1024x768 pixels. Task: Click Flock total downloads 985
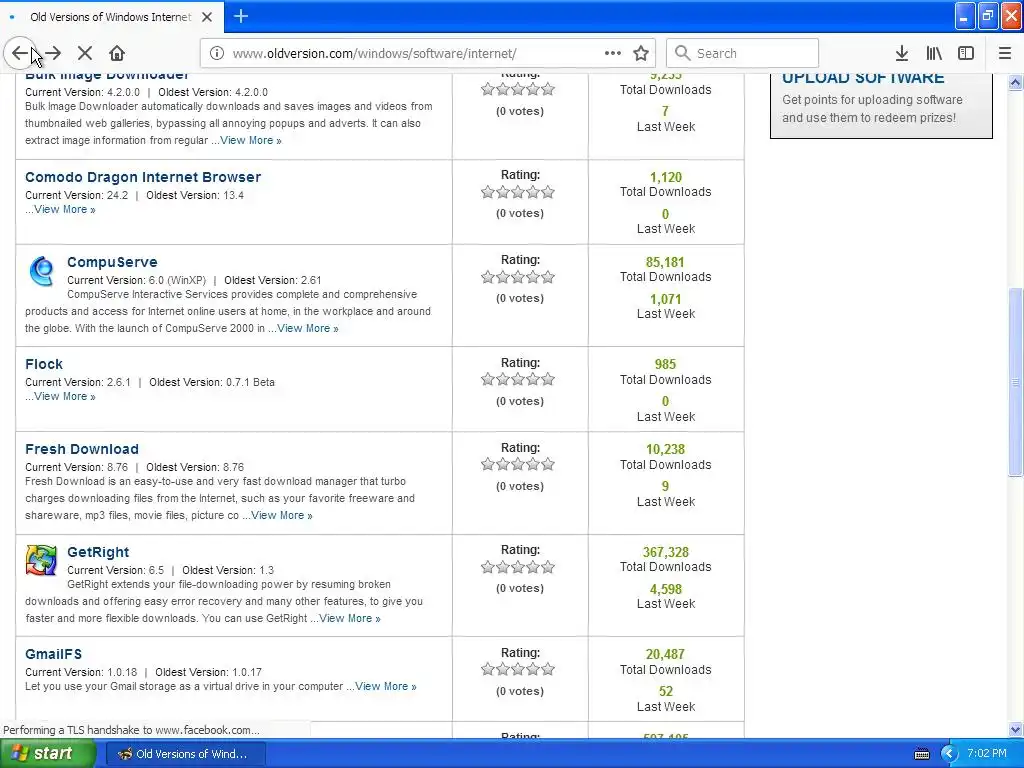(665, 364)
